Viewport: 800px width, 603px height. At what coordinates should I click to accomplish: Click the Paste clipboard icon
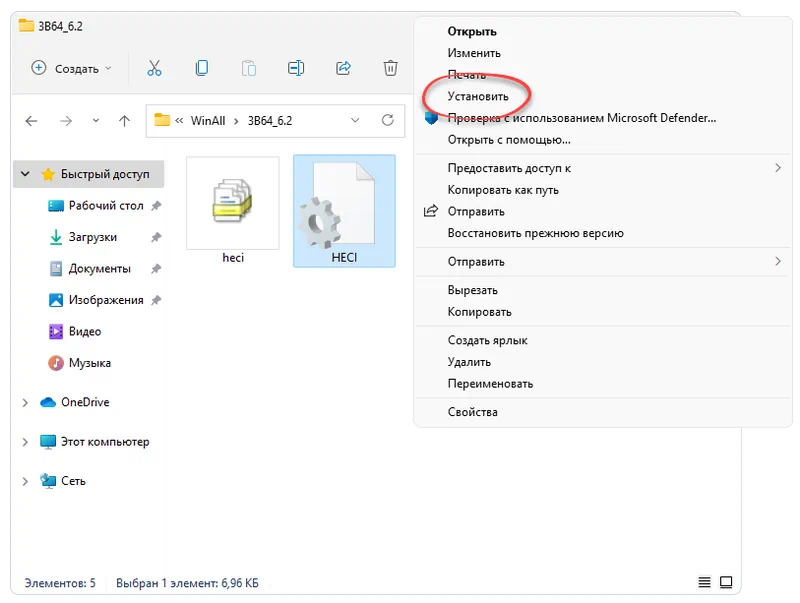[x=248, y=68]
